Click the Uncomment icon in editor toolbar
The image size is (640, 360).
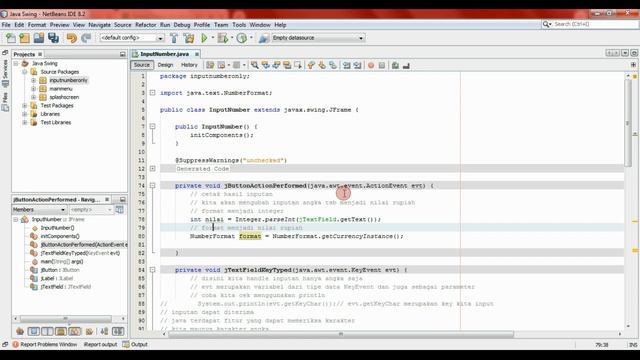point(406,65)
